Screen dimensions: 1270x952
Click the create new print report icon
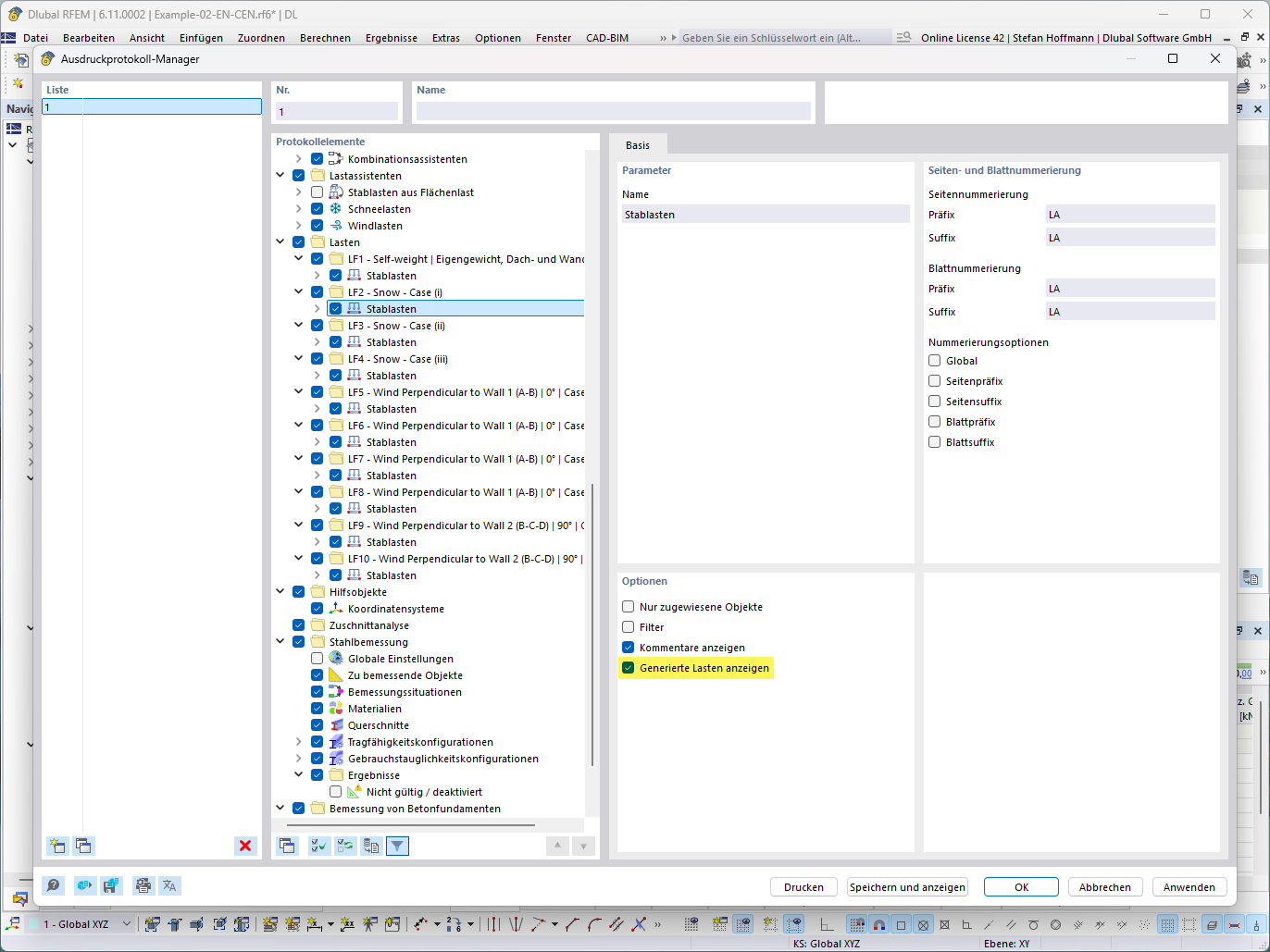pyautogui.click(x=56, y=845)
